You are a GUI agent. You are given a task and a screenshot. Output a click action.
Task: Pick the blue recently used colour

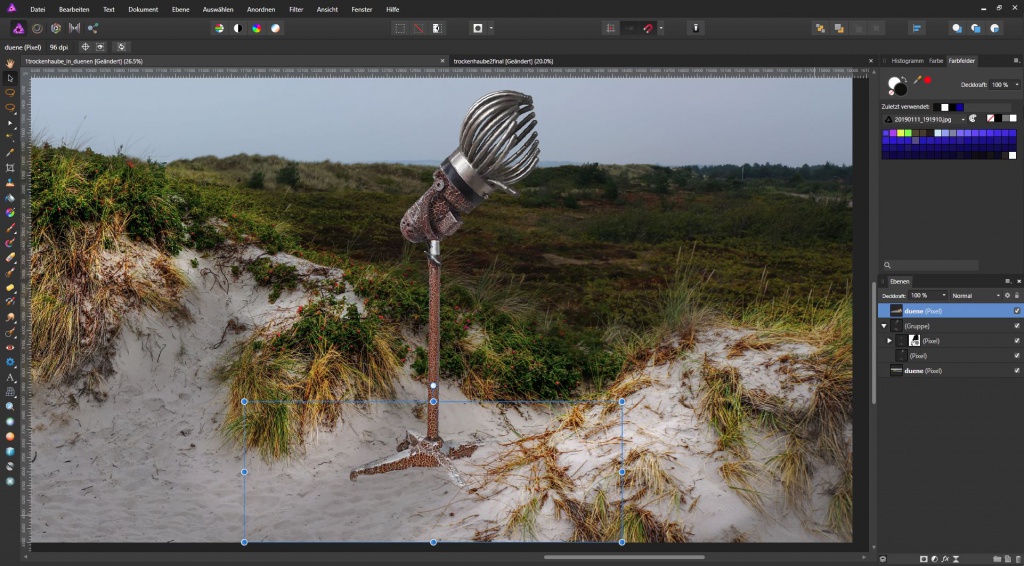pos(959,107)
